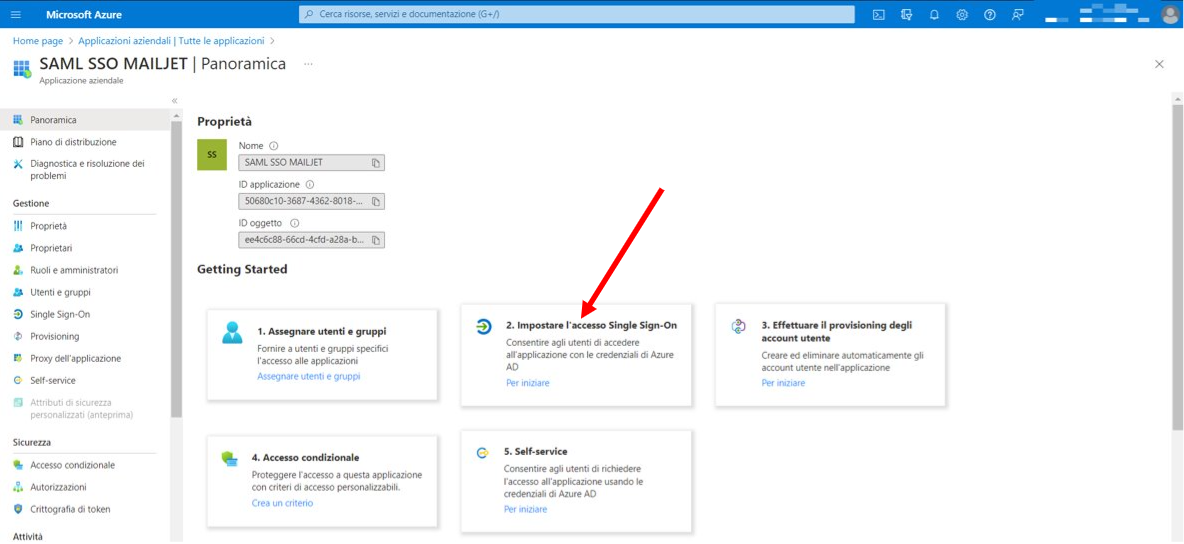Click Per iniziare under Self-service card

coord(526,509)
